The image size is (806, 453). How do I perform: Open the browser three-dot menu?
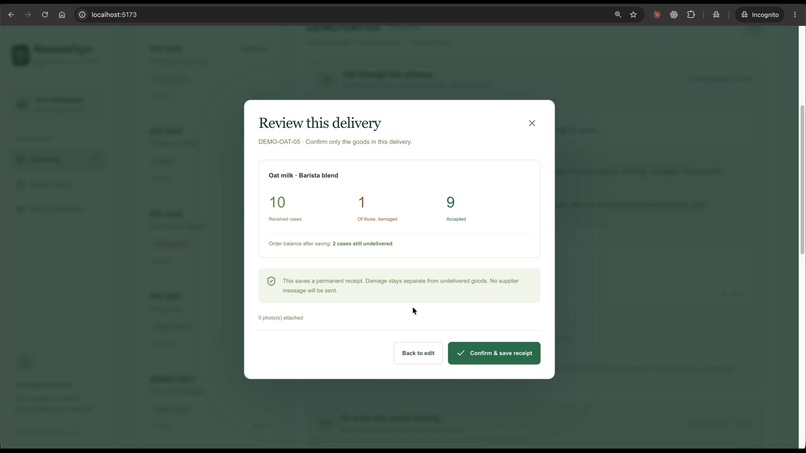[795, 14]
